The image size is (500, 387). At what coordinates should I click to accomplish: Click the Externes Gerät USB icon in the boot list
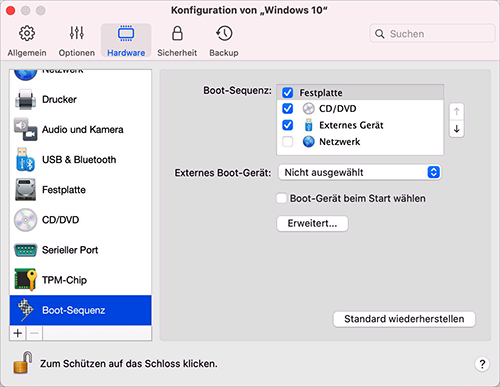click(309, 125)
